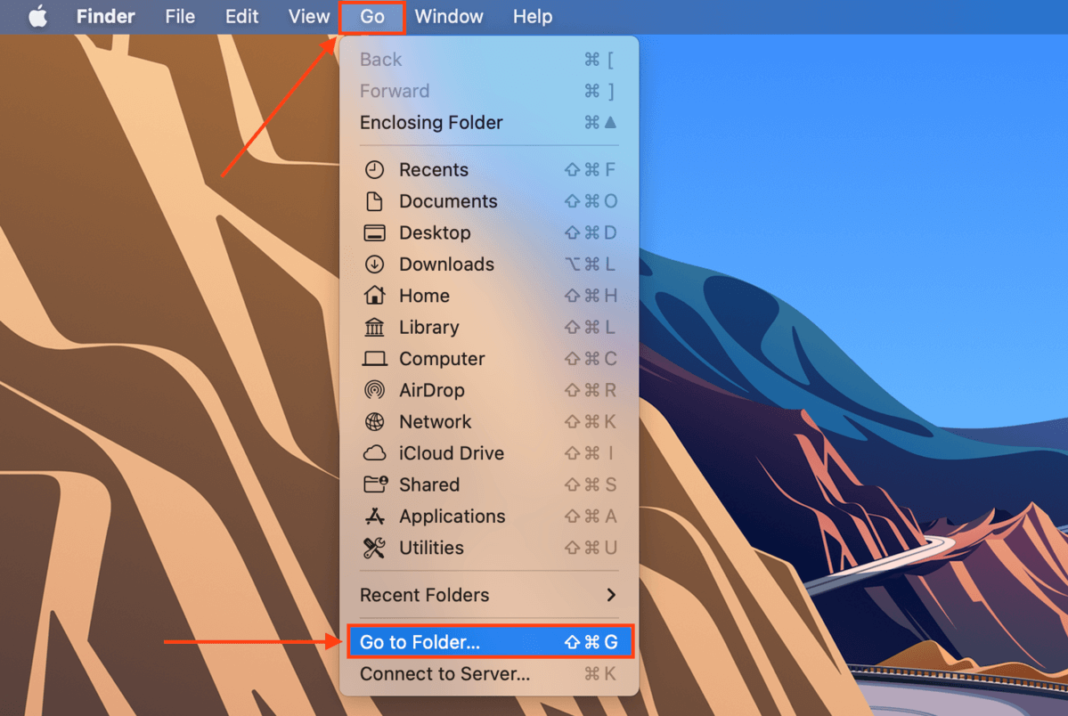Screen dimensions: 1068x716
Task: Open the Window menu
Action: point(448,16)
